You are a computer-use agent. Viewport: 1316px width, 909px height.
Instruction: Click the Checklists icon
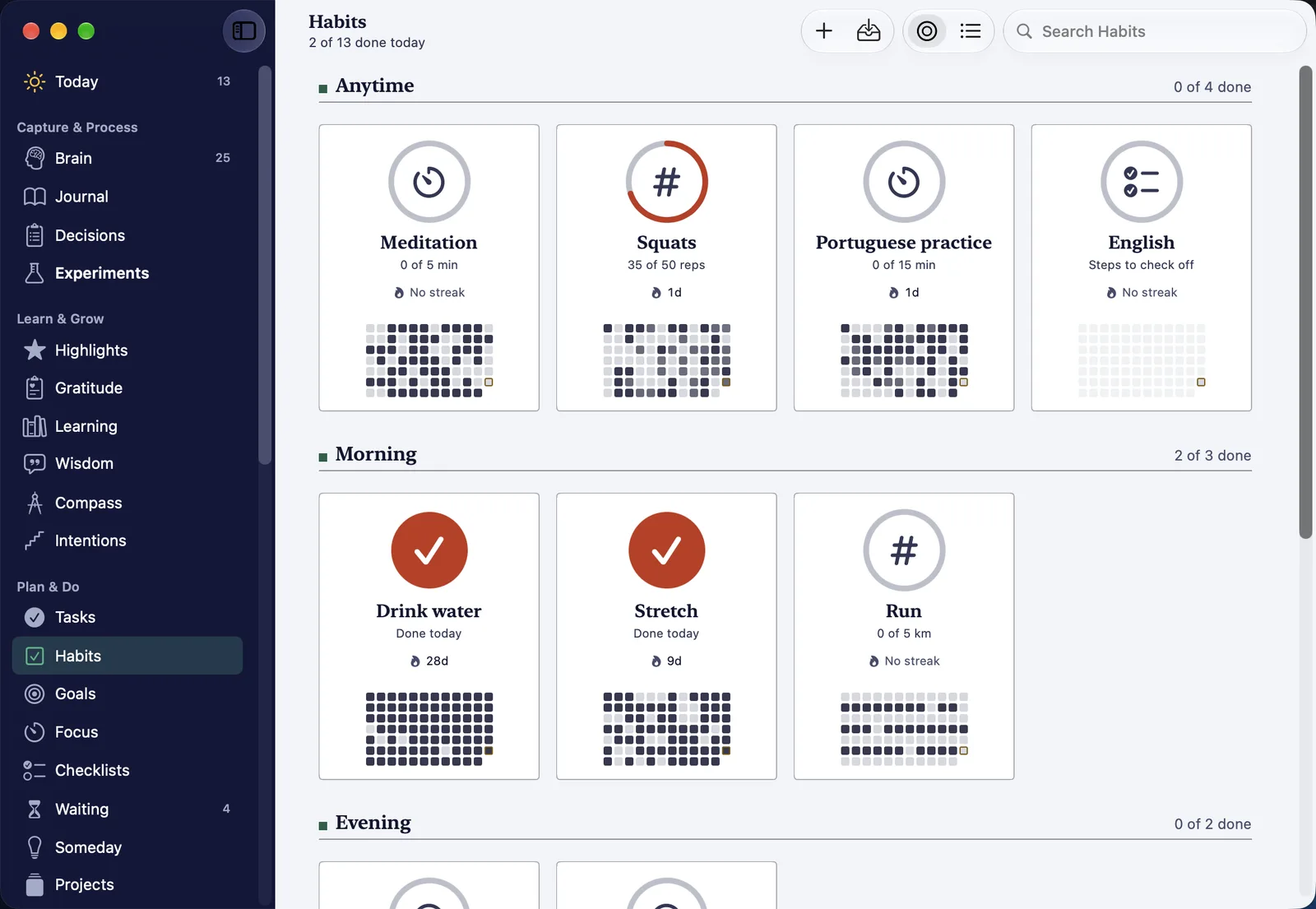pos(35,771)
